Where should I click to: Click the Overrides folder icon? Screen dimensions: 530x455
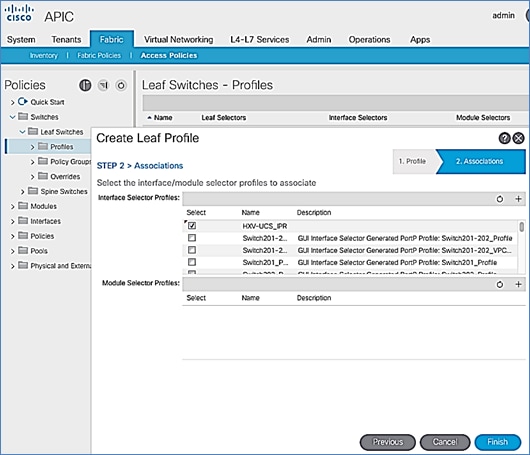[43, 176]
